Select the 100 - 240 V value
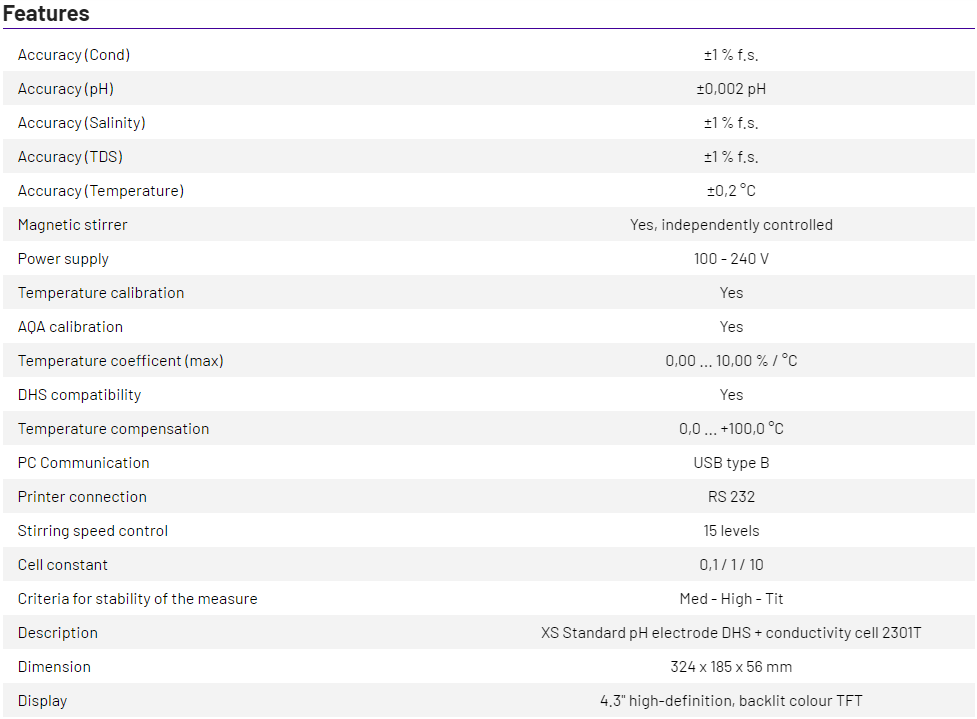 [731, 259]
